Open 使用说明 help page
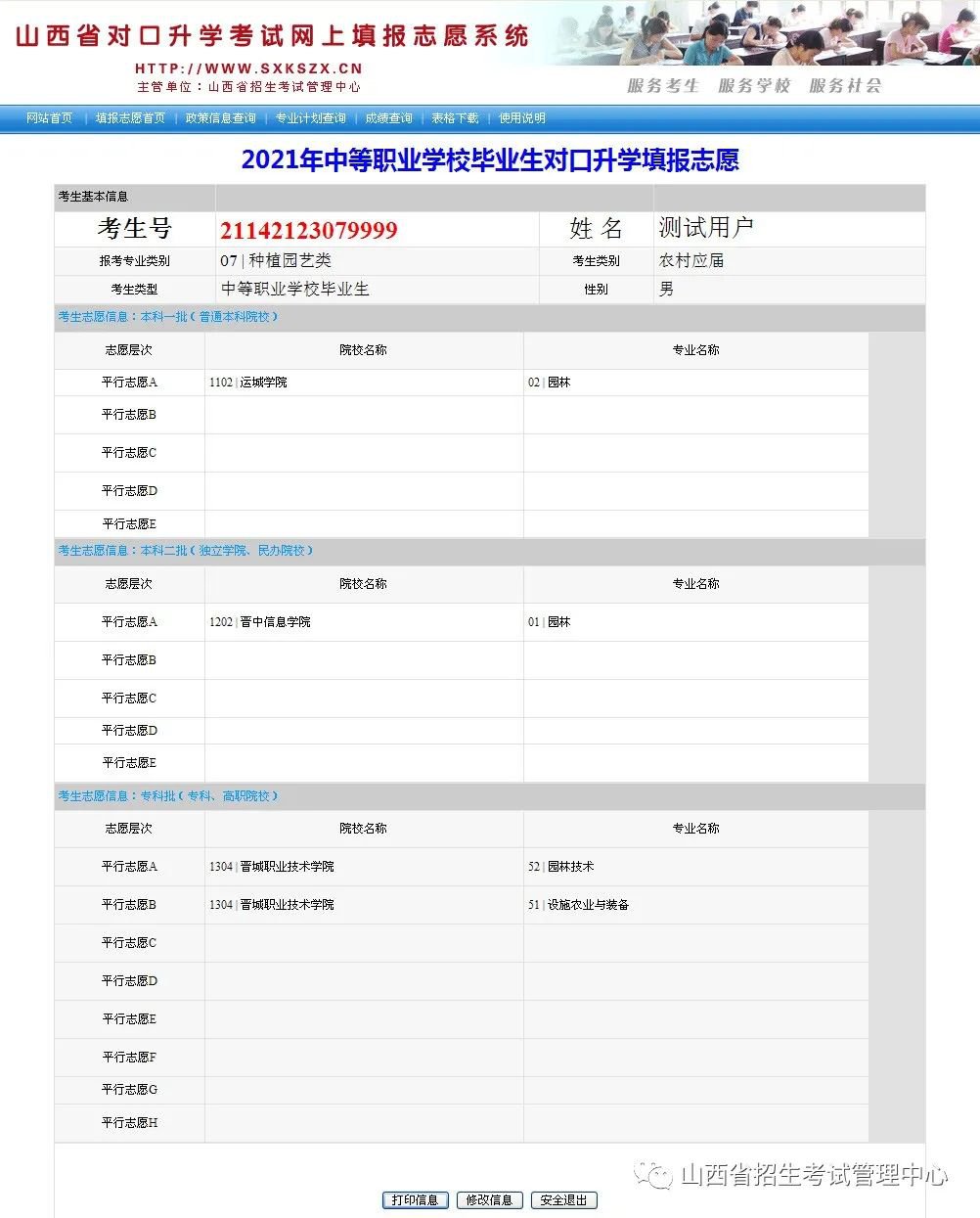This screenshot has height=1218, width=980. point(521,118)
